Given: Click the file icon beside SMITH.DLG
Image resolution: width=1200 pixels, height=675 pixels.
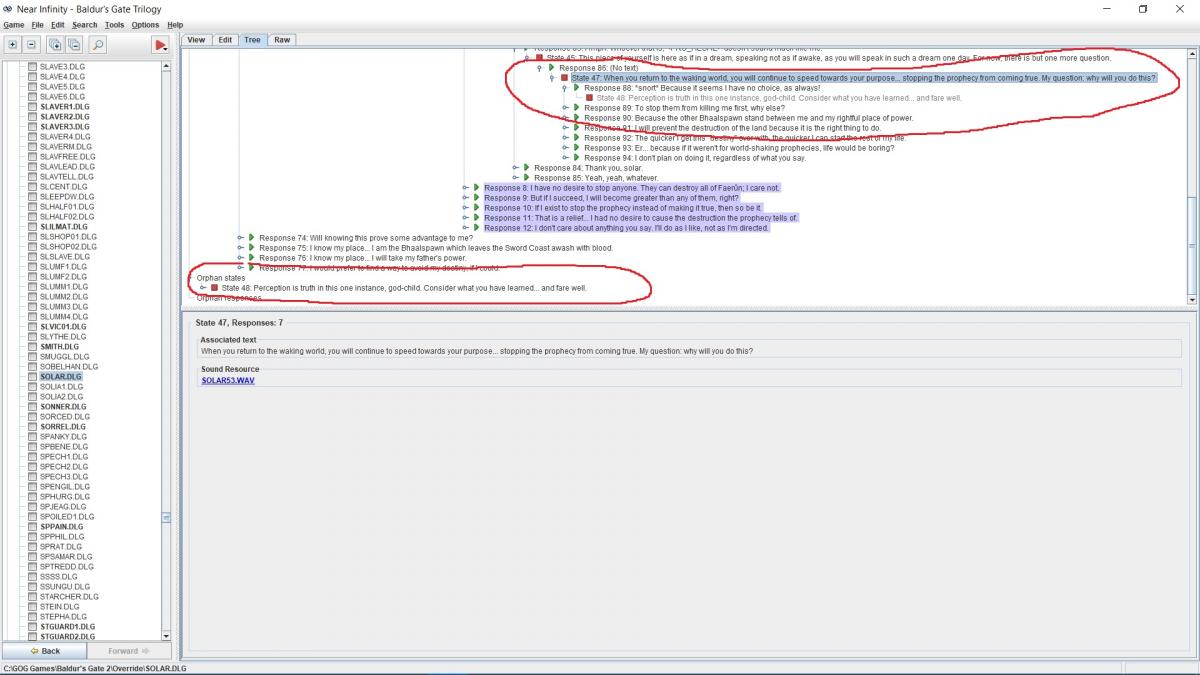Looking at the screenshot, I should pos(32,346).
